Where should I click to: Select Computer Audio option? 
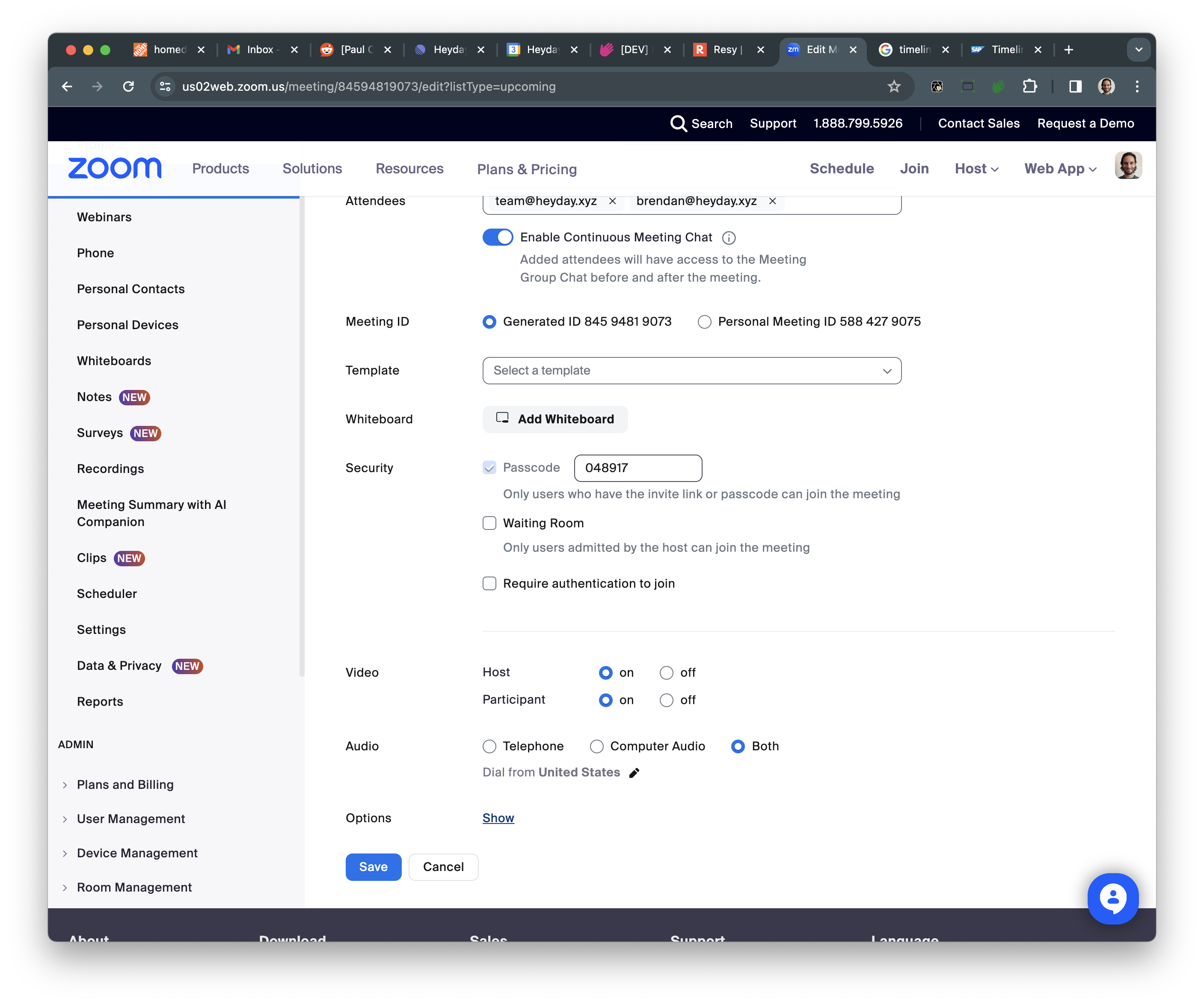[x=597, y=746]
